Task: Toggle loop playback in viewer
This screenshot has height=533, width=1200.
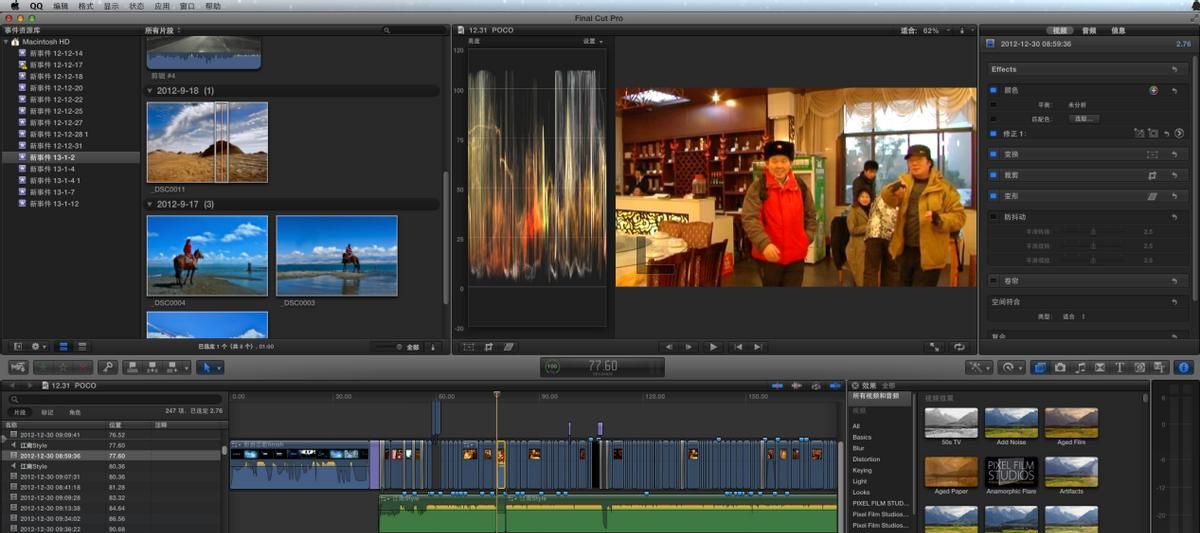Action: (x=960, y=347)
